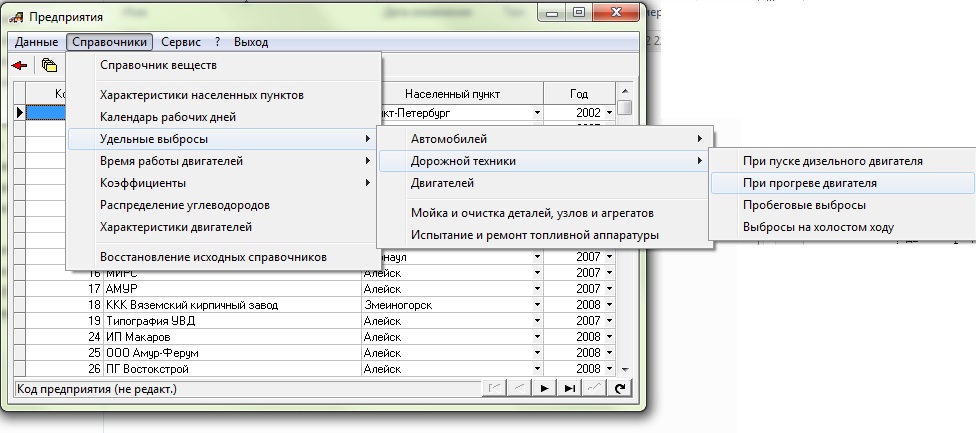The width and height of the screenshot is (976, 433).
Task: Click the copy folders toolbar icon
Action: pyautogui.click(x=49, y=65)
